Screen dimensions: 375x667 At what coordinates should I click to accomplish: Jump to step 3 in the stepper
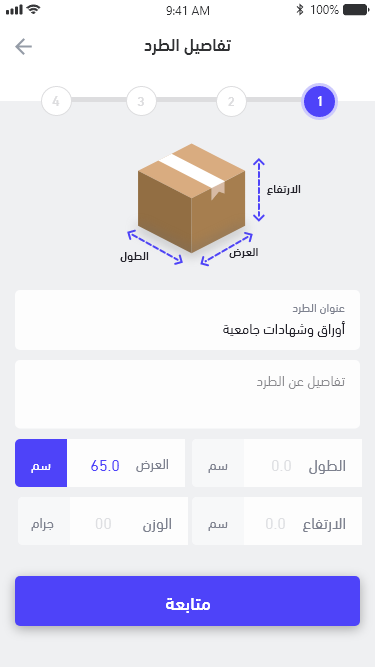pyautogui.click(x=141, y=101)
